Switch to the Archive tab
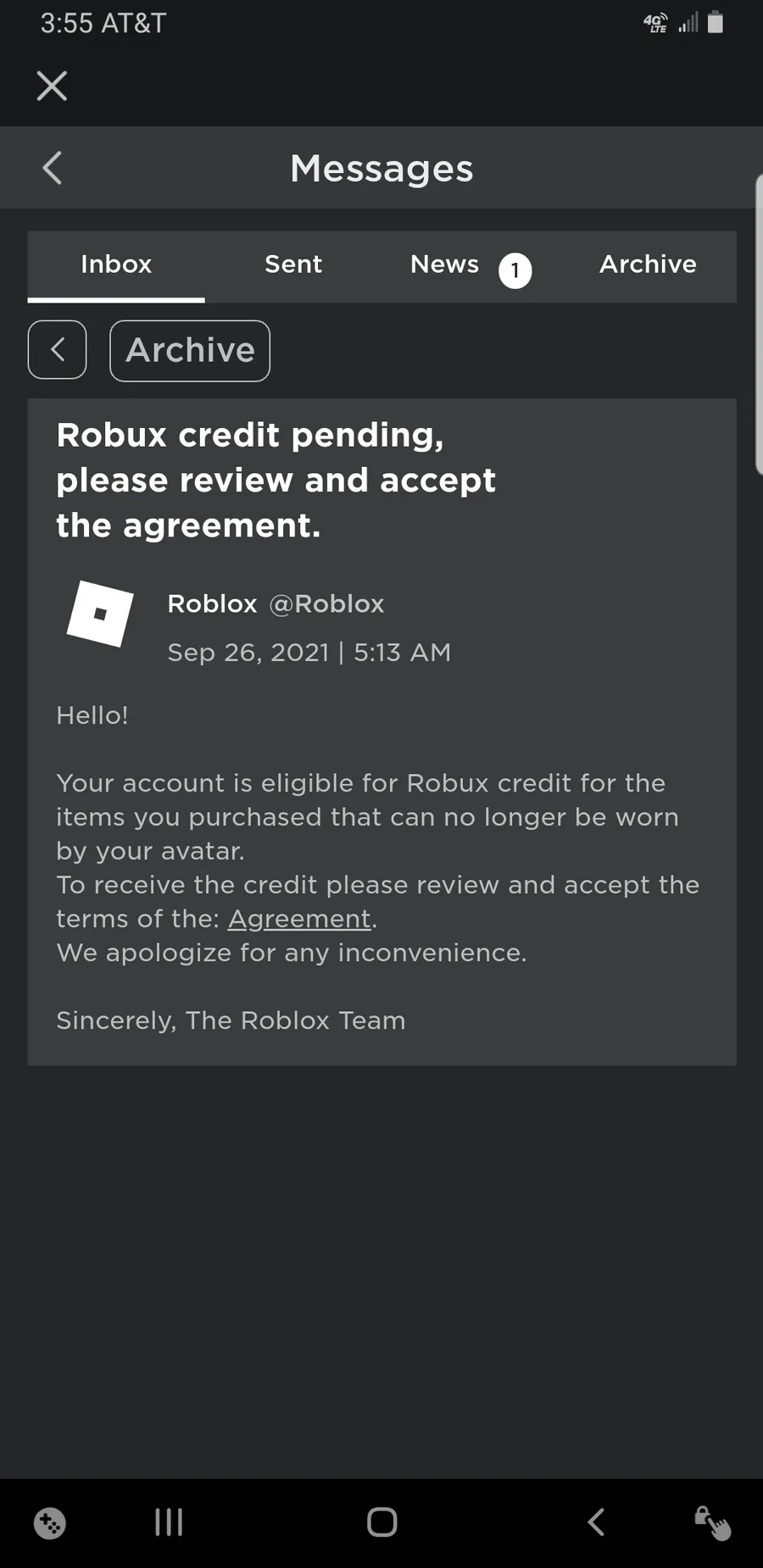The height and width of the screenshot is (1568, 763). pyautogui.click(x=648, y=264)
